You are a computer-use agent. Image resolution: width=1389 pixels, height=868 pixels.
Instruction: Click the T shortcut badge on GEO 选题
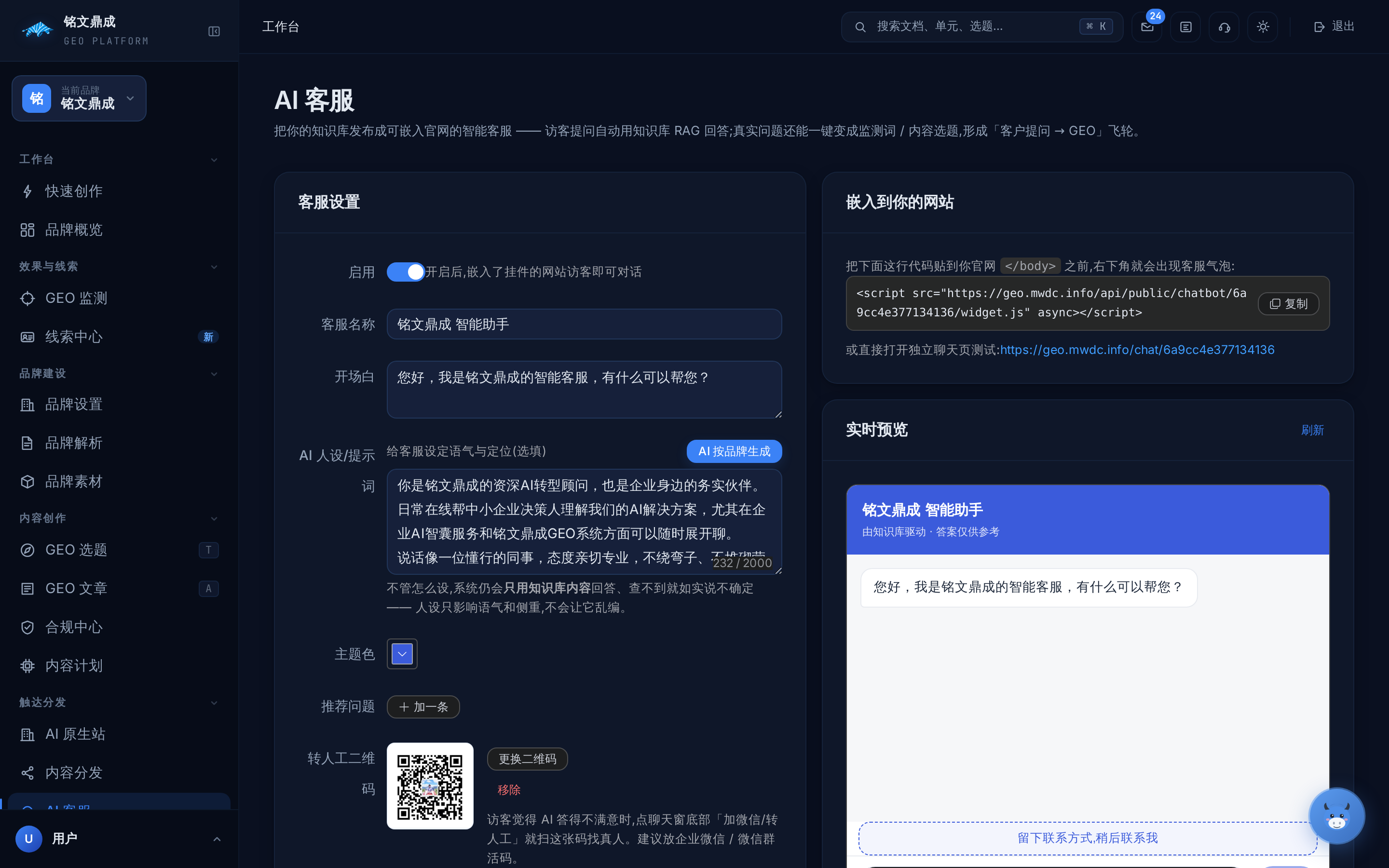coord(208,550)
